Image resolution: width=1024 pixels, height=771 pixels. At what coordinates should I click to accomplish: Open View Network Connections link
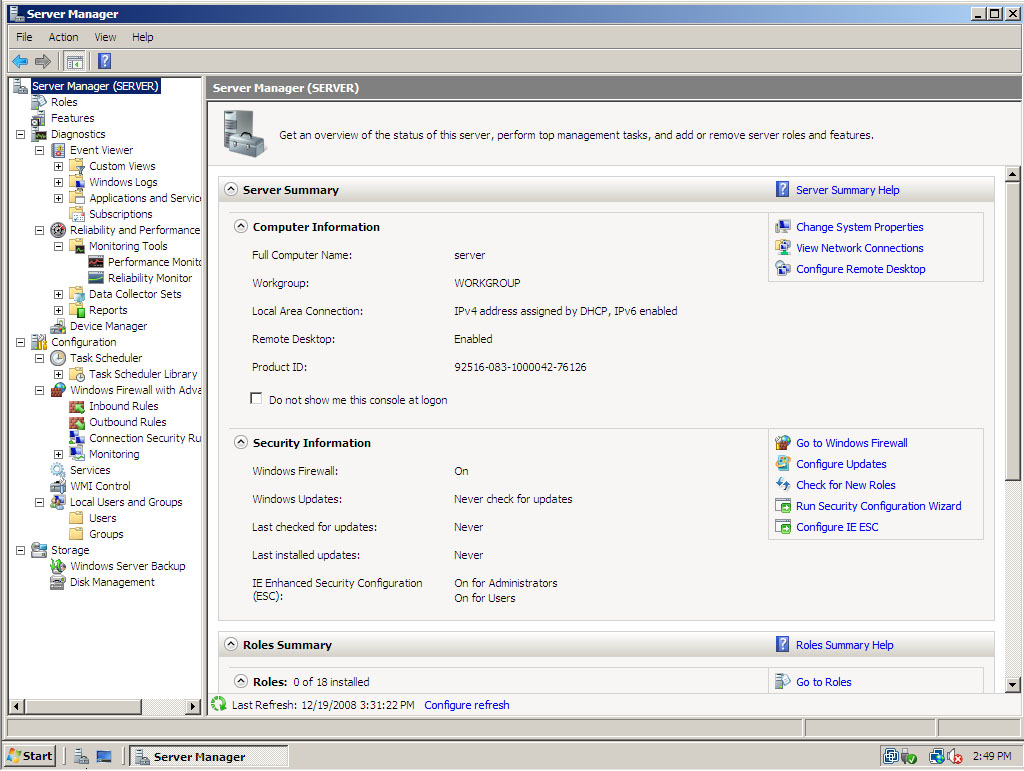859,248
